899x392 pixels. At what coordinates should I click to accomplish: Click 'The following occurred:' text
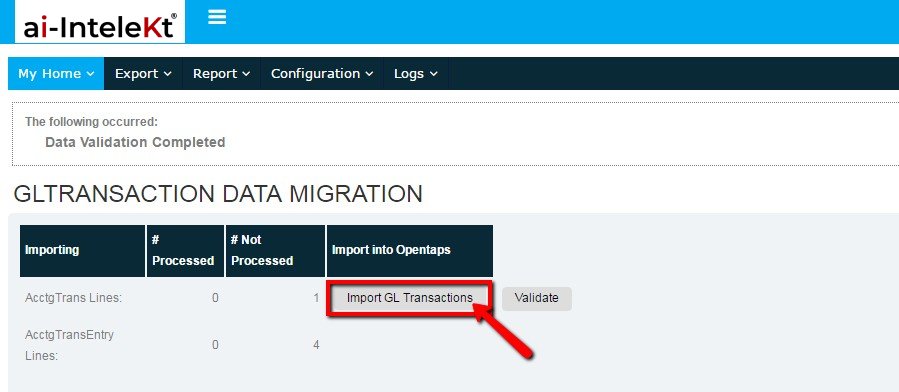pyautogui.click(x=91, y=122)
